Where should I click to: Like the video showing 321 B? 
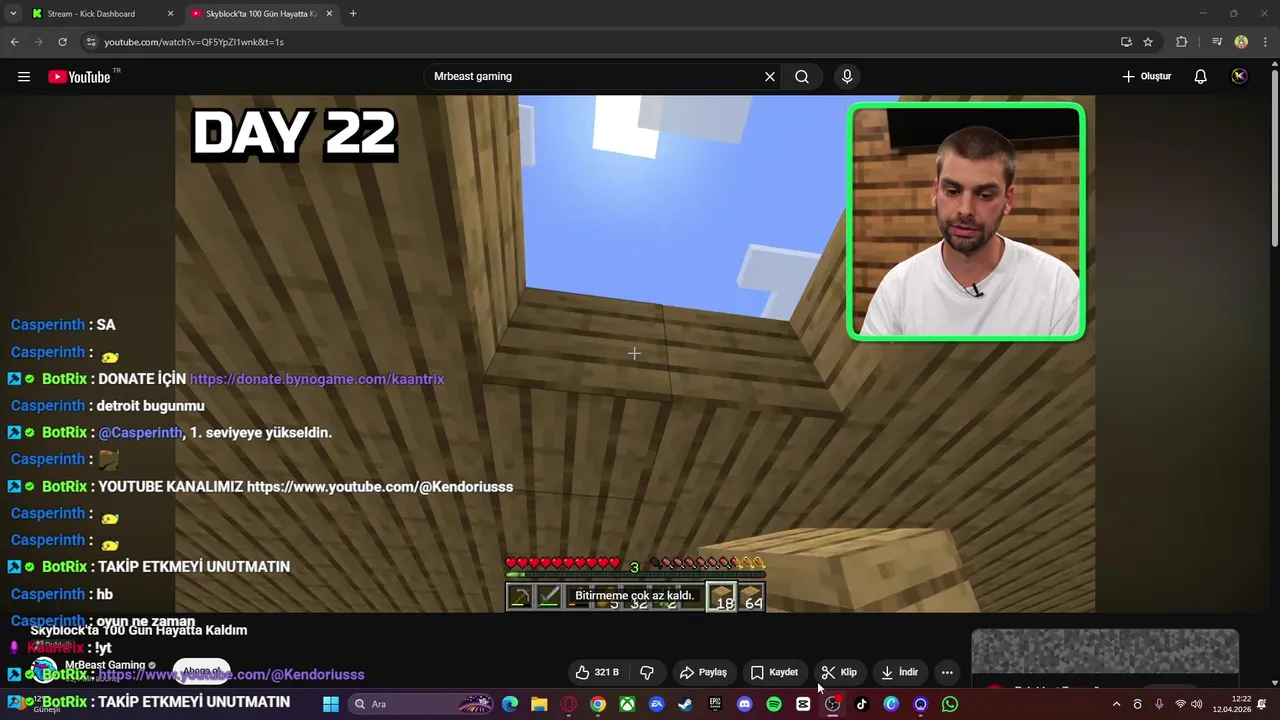(597, 672)
